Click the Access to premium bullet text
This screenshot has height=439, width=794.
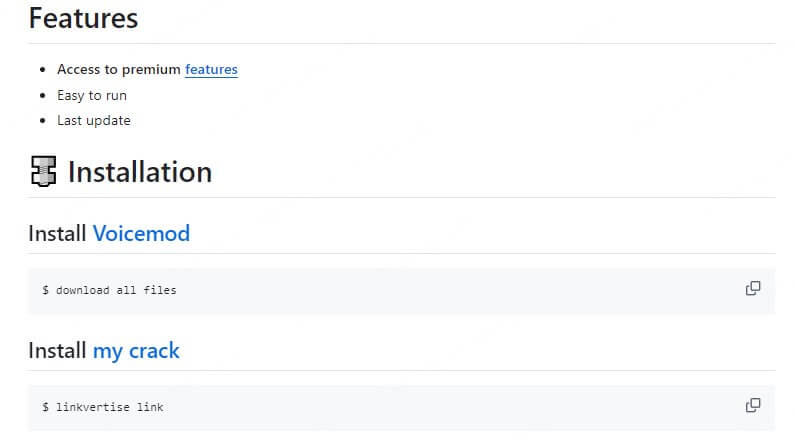coord(119,70)
